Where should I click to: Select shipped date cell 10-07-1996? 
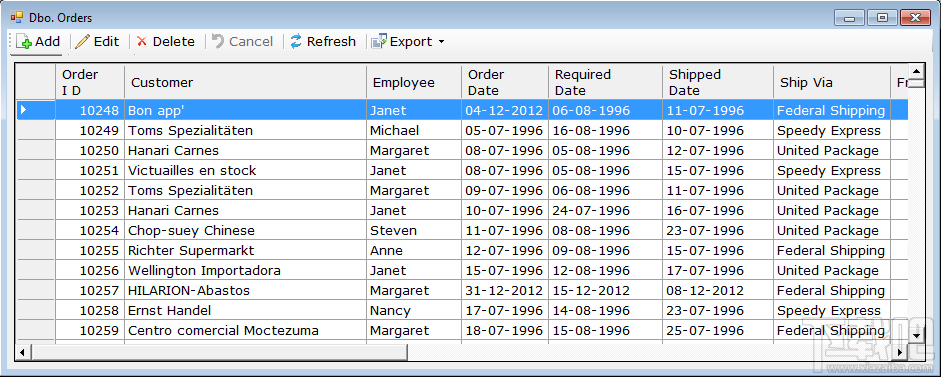coord(718,130)
